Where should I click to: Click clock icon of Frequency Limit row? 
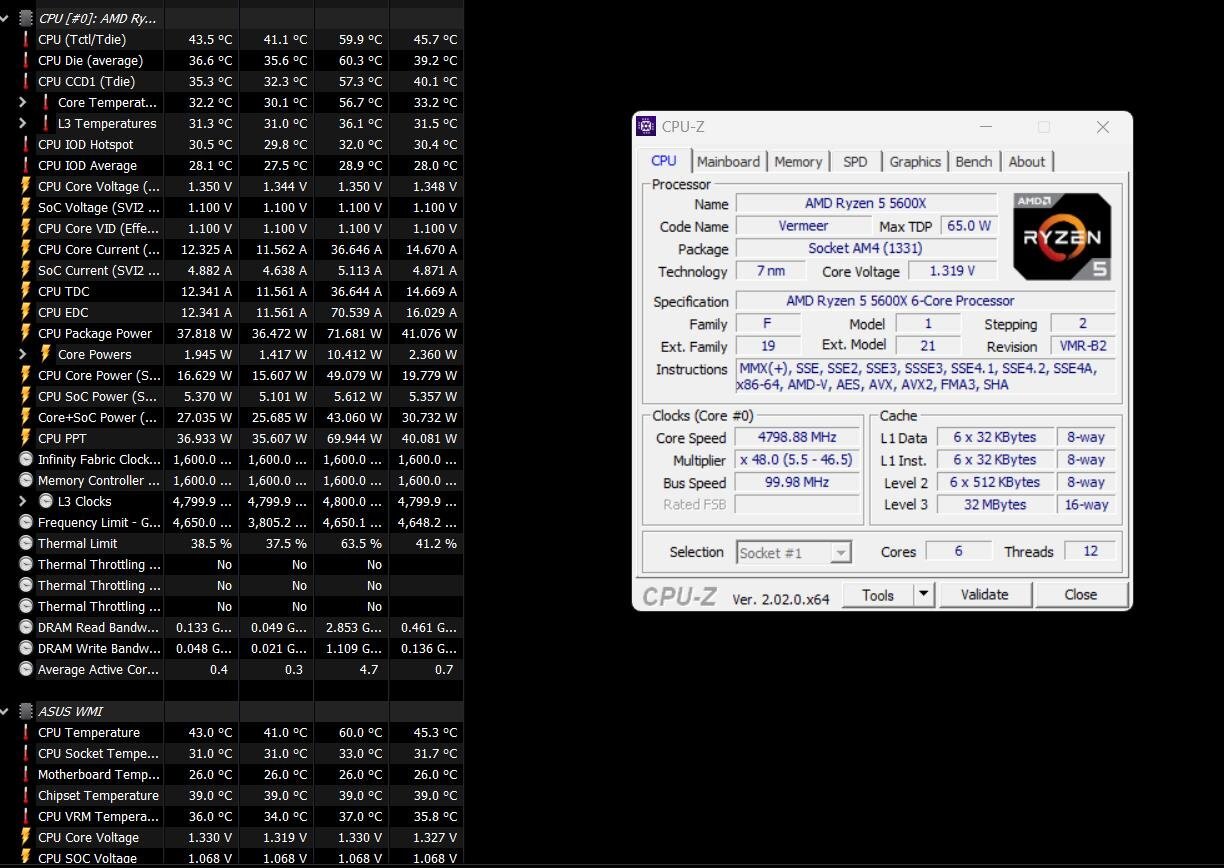[26, 522]
